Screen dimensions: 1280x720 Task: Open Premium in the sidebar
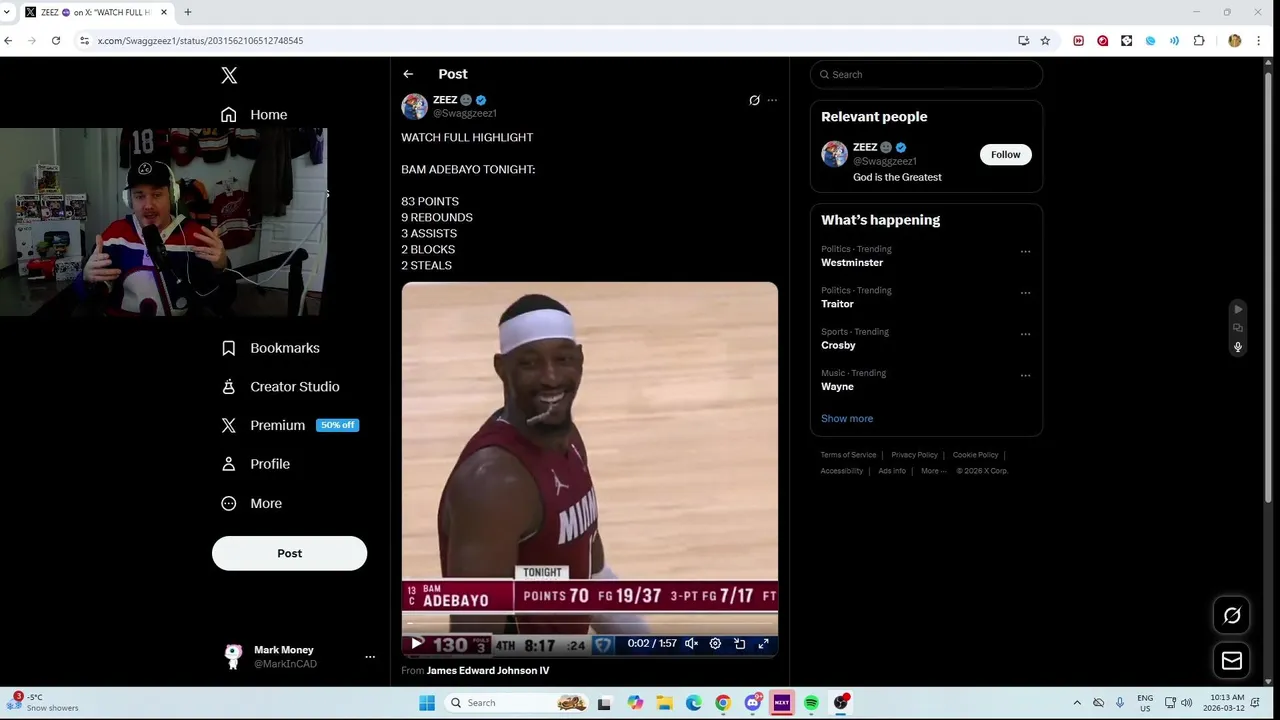(289, 425)
